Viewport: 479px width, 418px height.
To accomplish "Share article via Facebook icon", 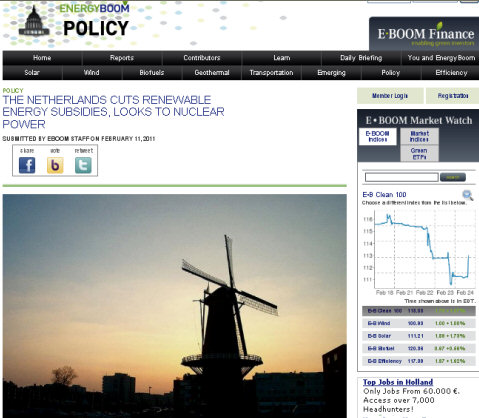I will (27, 165).
